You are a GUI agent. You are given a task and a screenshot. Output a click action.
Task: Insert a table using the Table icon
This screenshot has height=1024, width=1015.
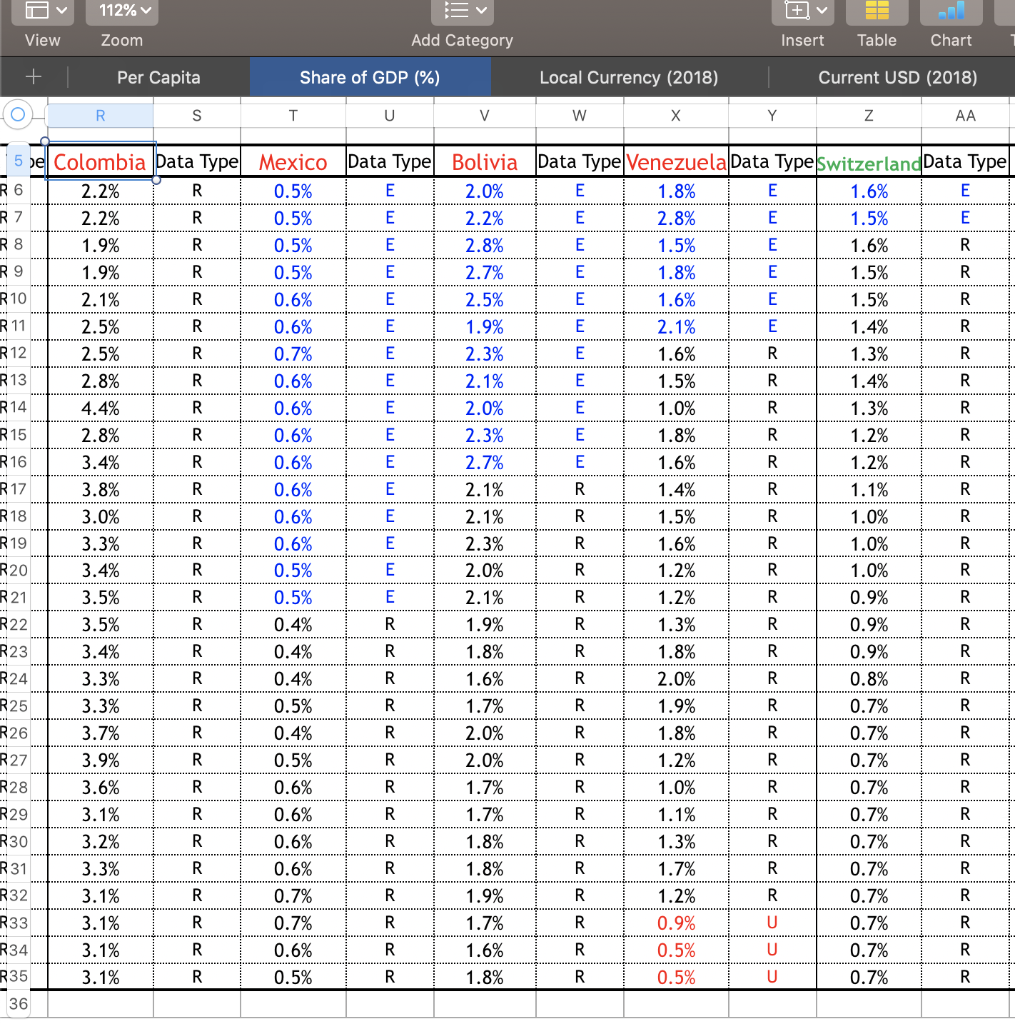(x=876, y=12)
